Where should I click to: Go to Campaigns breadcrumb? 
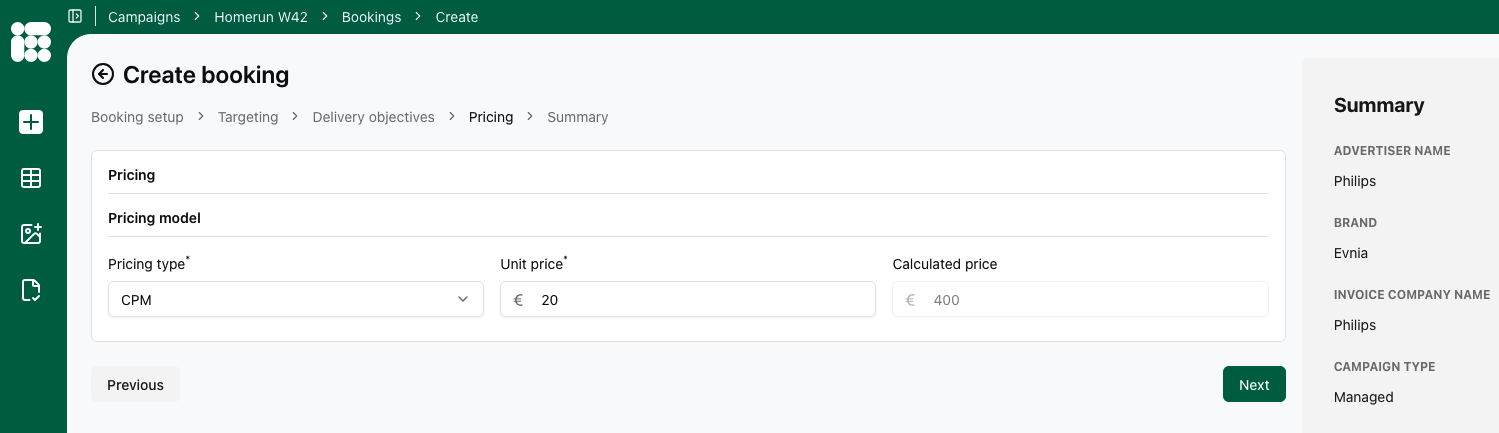pyautogui.click(x=144, y=17)
